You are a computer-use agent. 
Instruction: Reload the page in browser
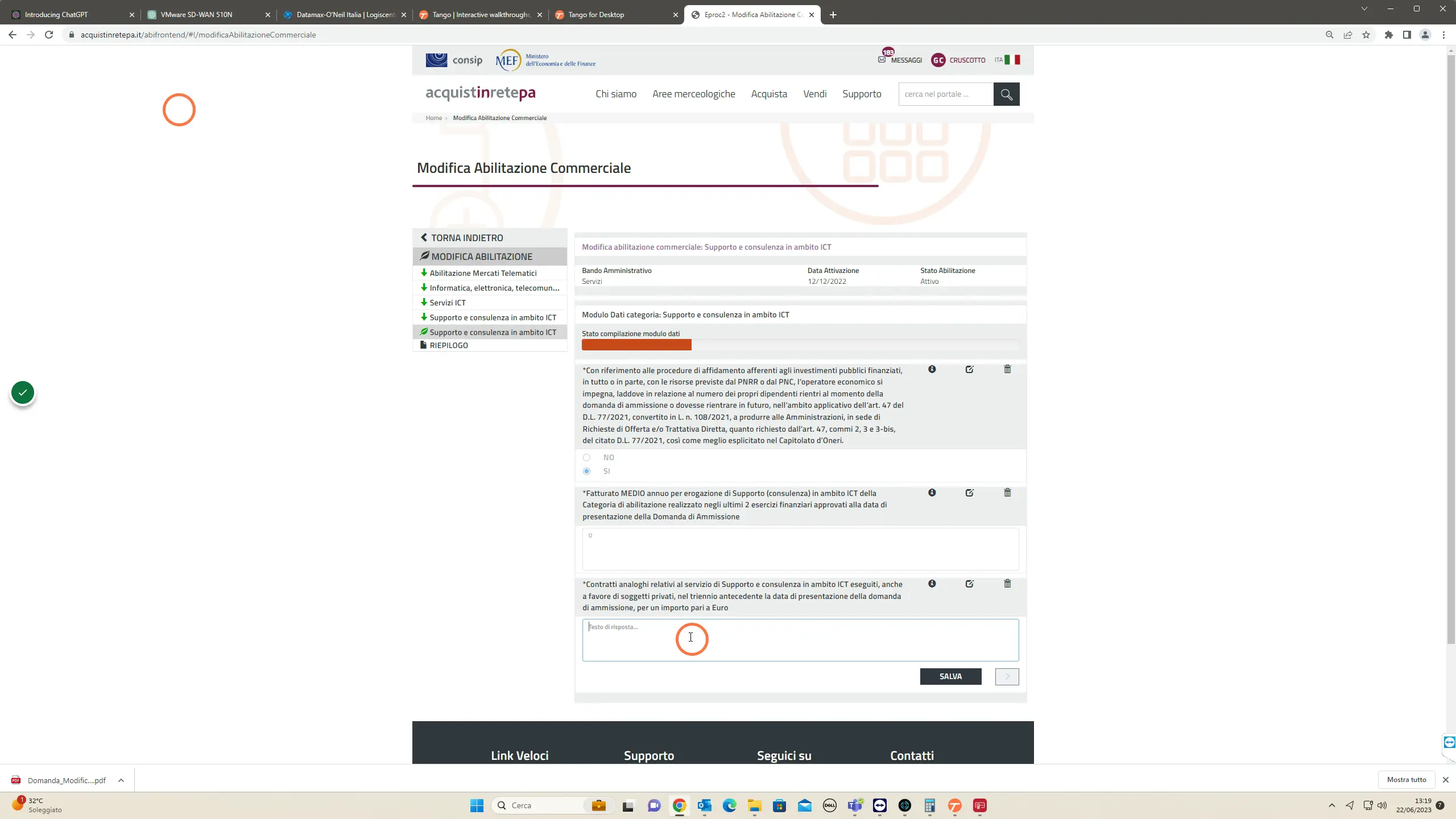click(49, 35)
